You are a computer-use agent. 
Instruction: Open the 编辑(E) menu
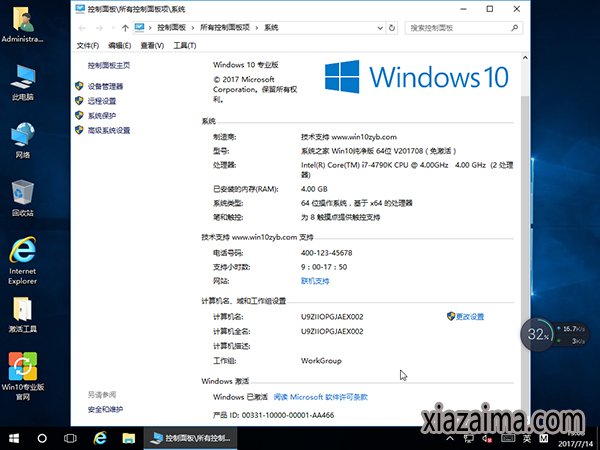click(x=119, y=46)
